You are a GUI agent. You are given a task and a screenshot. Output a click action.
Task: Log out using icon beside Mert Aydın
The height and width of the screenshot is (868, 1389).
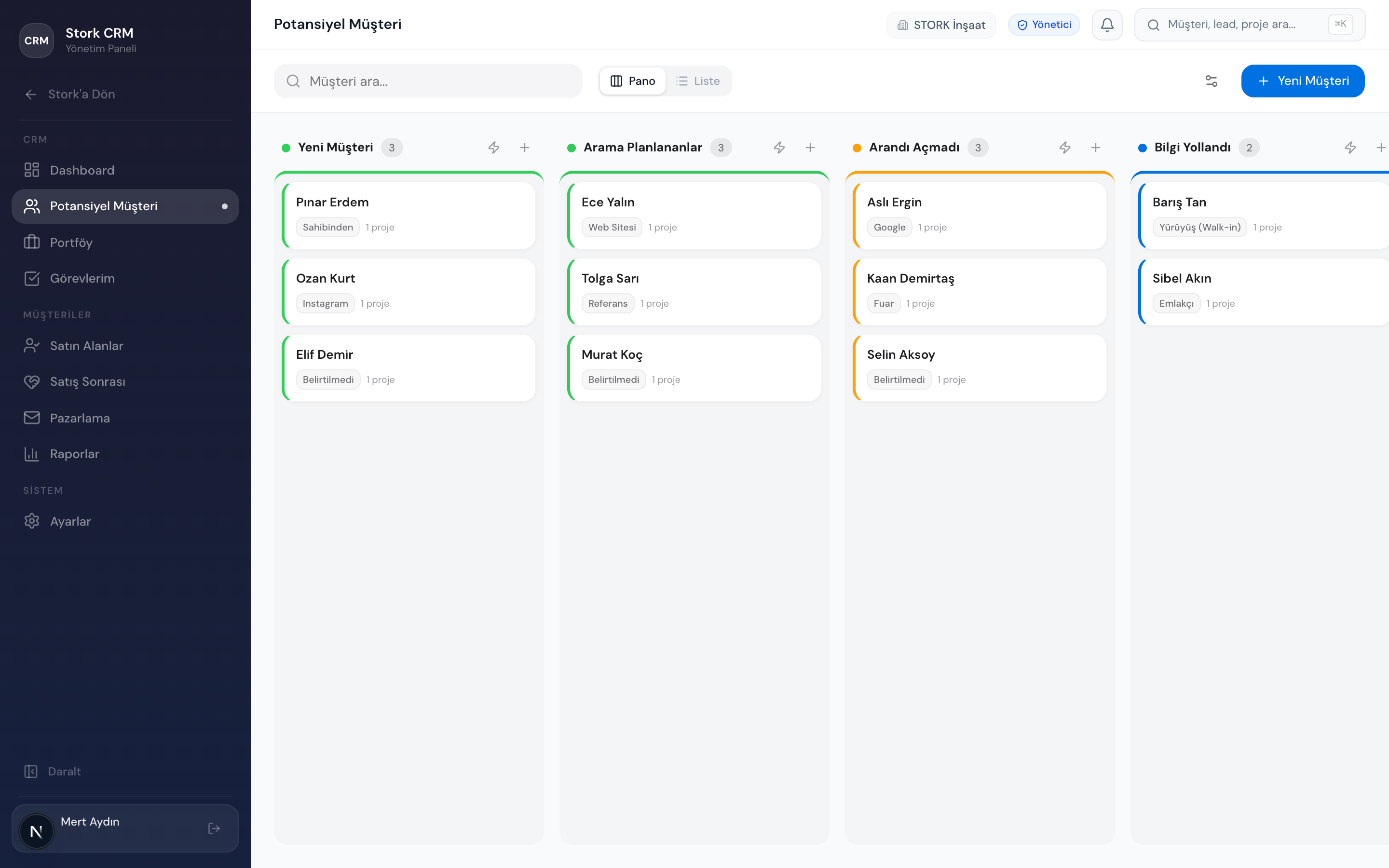[214, 828]
